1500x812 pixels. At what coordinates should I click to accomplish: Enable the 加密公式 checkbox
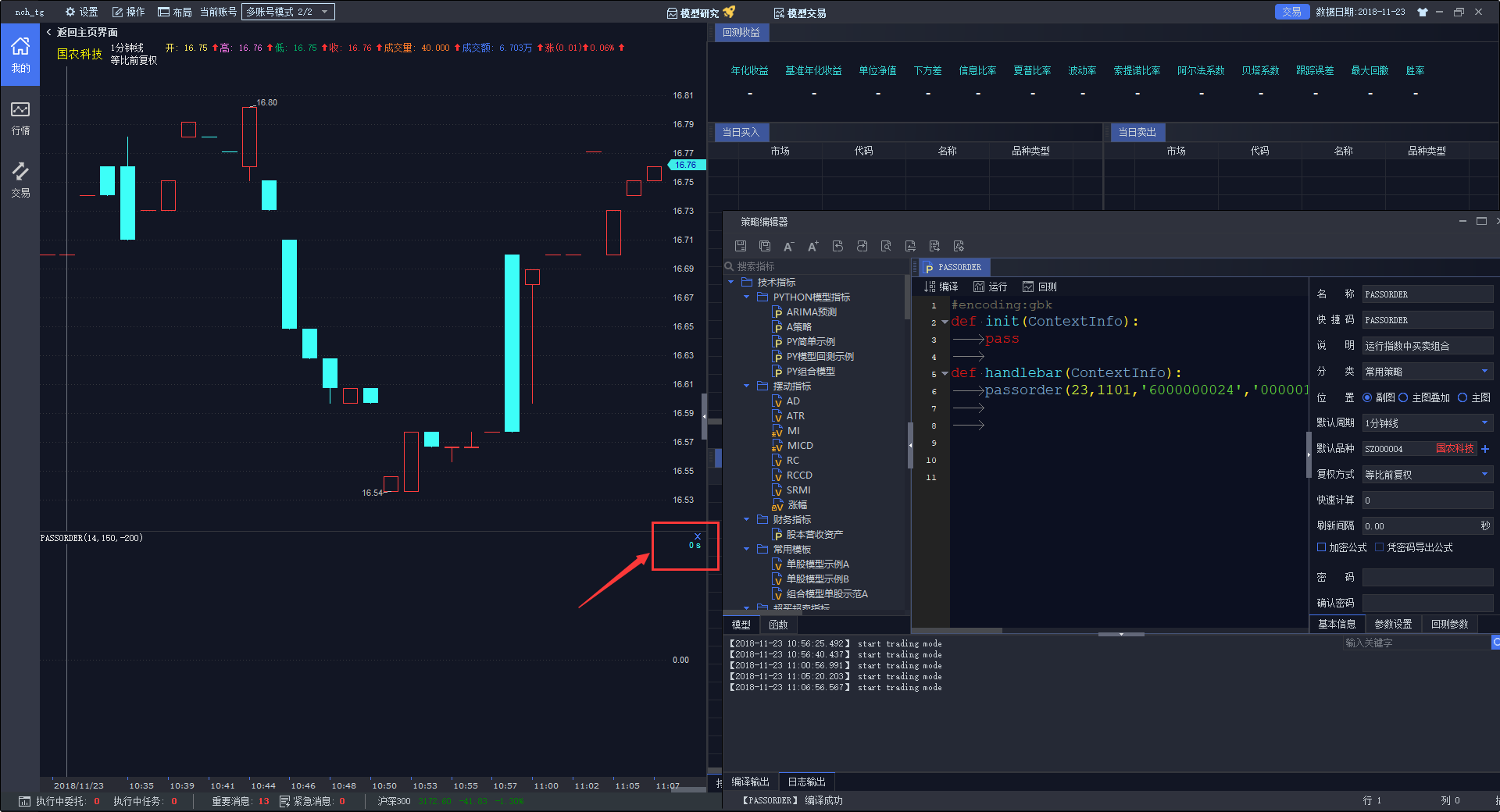click(x=1322, y=547)
